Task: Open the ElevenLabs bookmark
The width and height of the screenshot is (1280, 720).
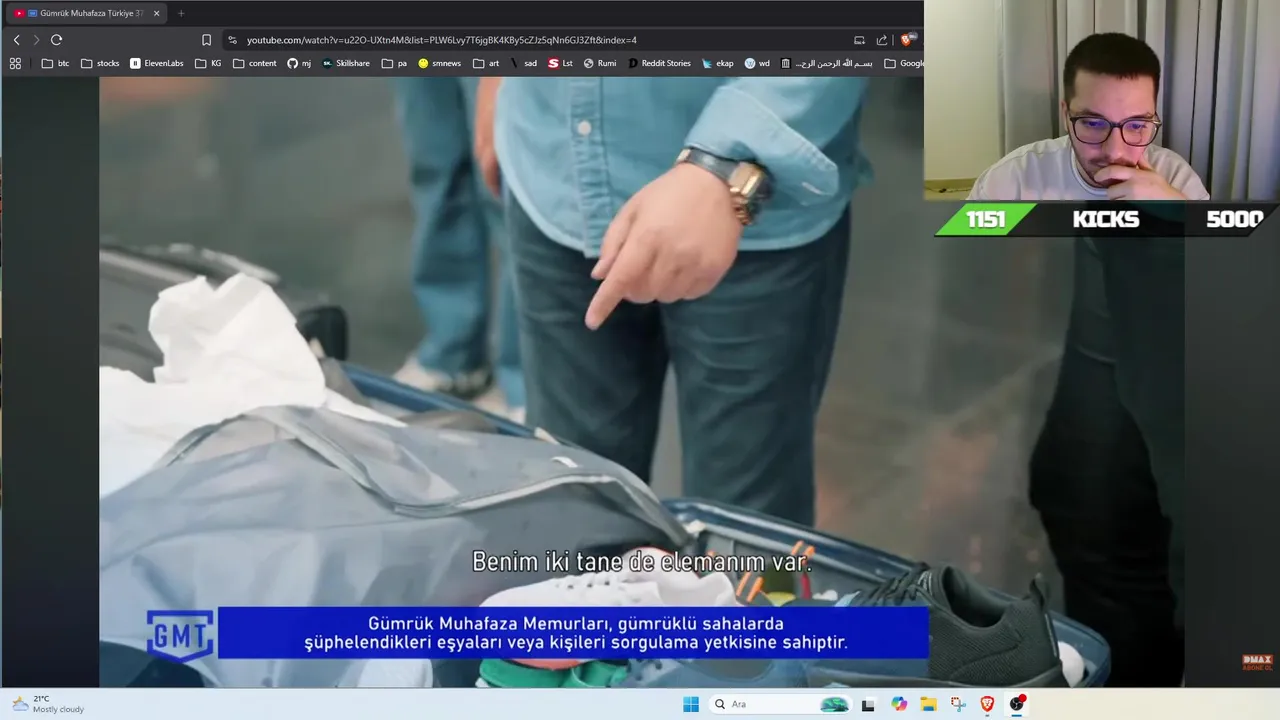Action: pyautogui.click(x=157, y=63)
